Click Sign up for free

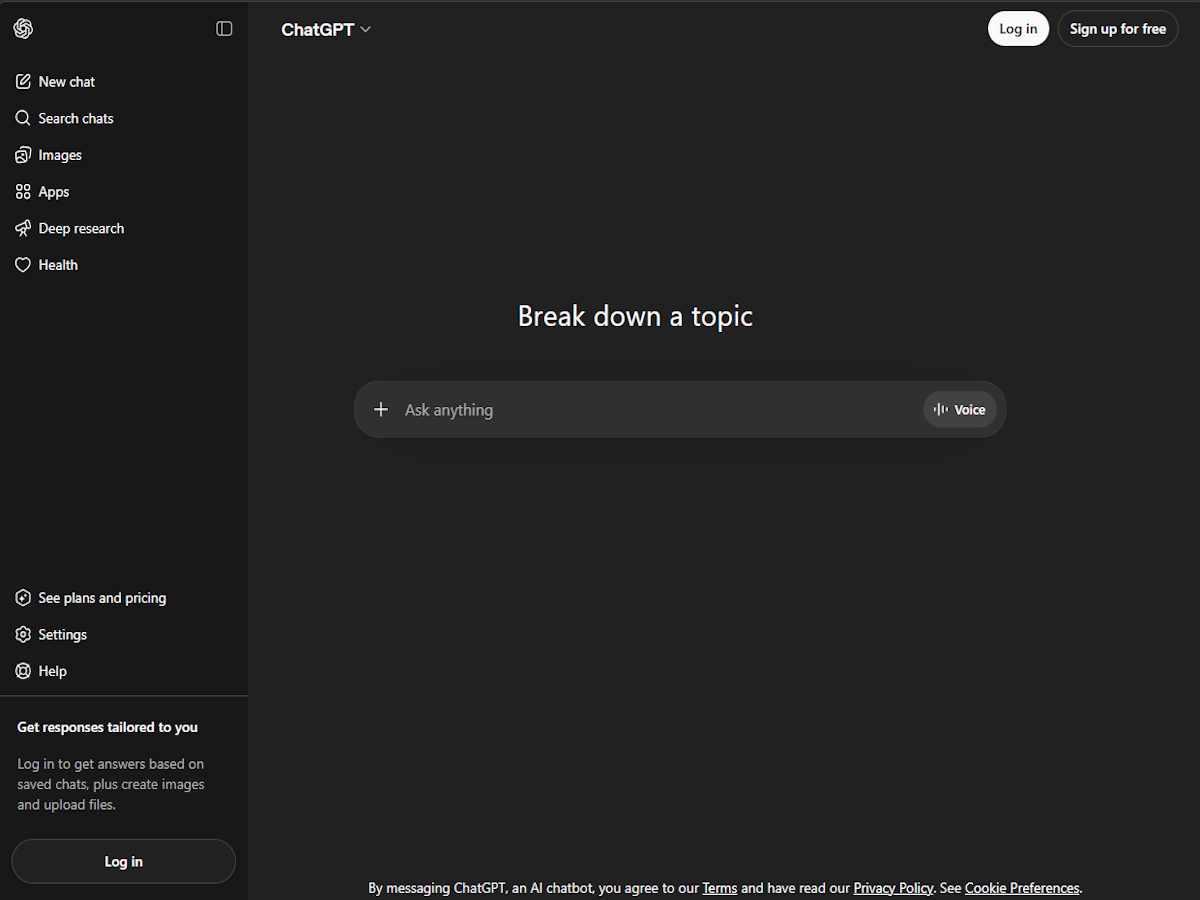1117,28
